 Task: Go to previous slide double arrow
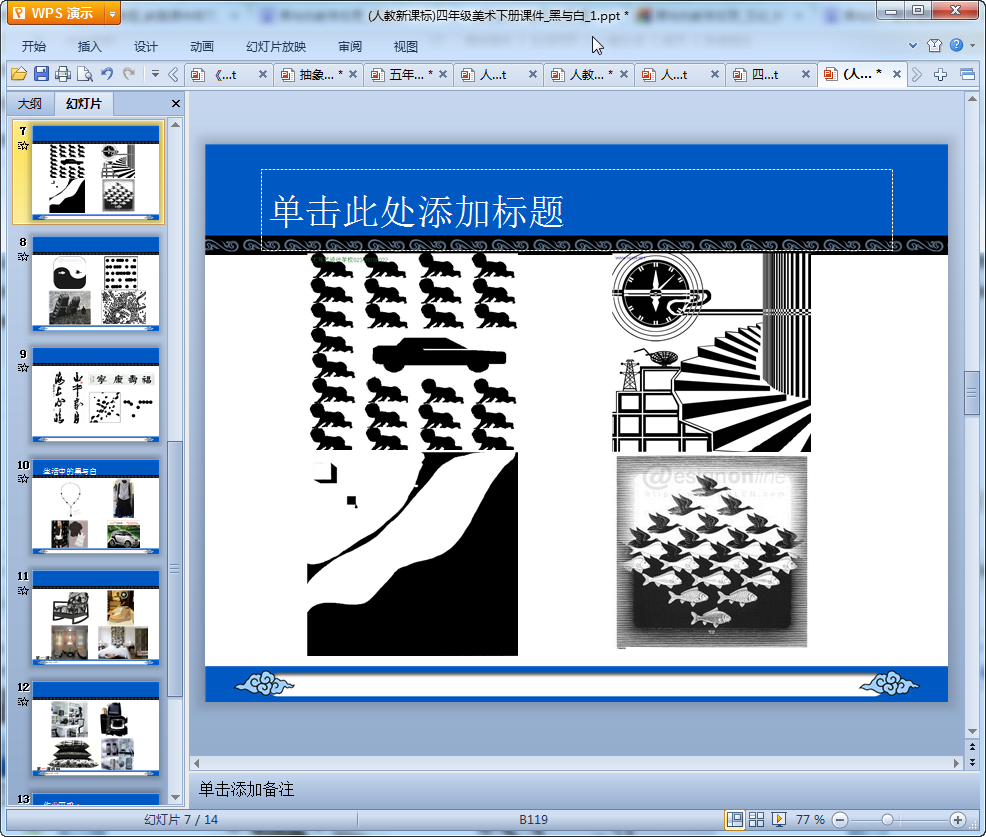pyautogui.click(x=972, y=747)
